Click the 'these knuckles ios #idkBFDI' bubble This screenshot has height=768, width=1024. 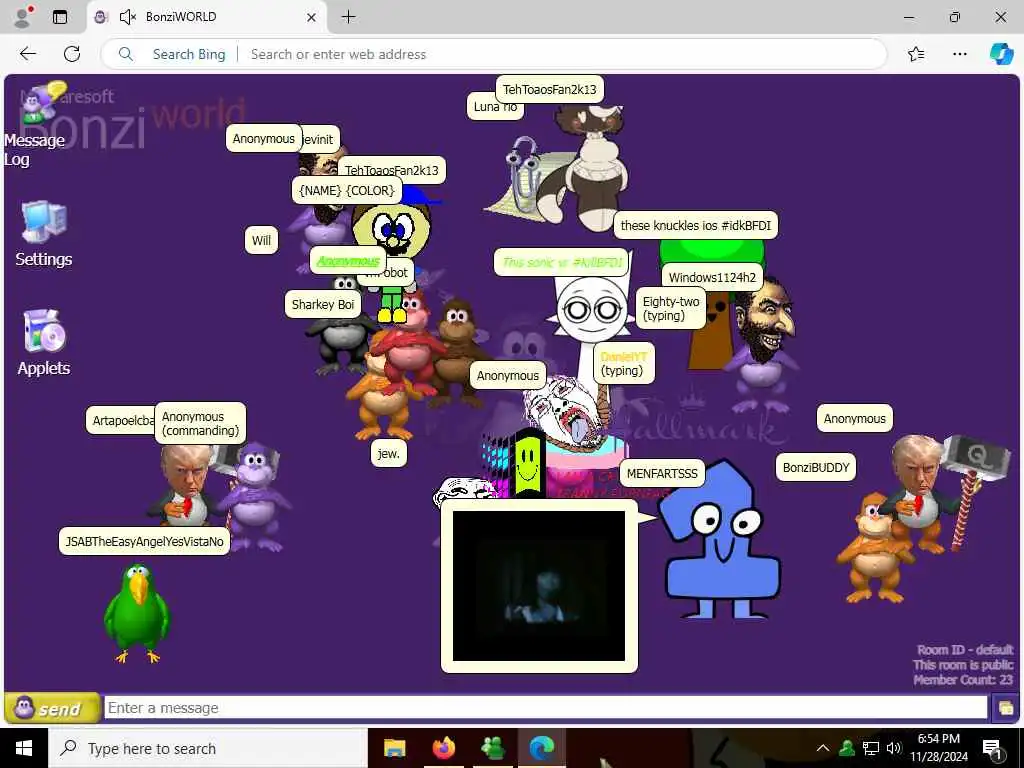696,225
